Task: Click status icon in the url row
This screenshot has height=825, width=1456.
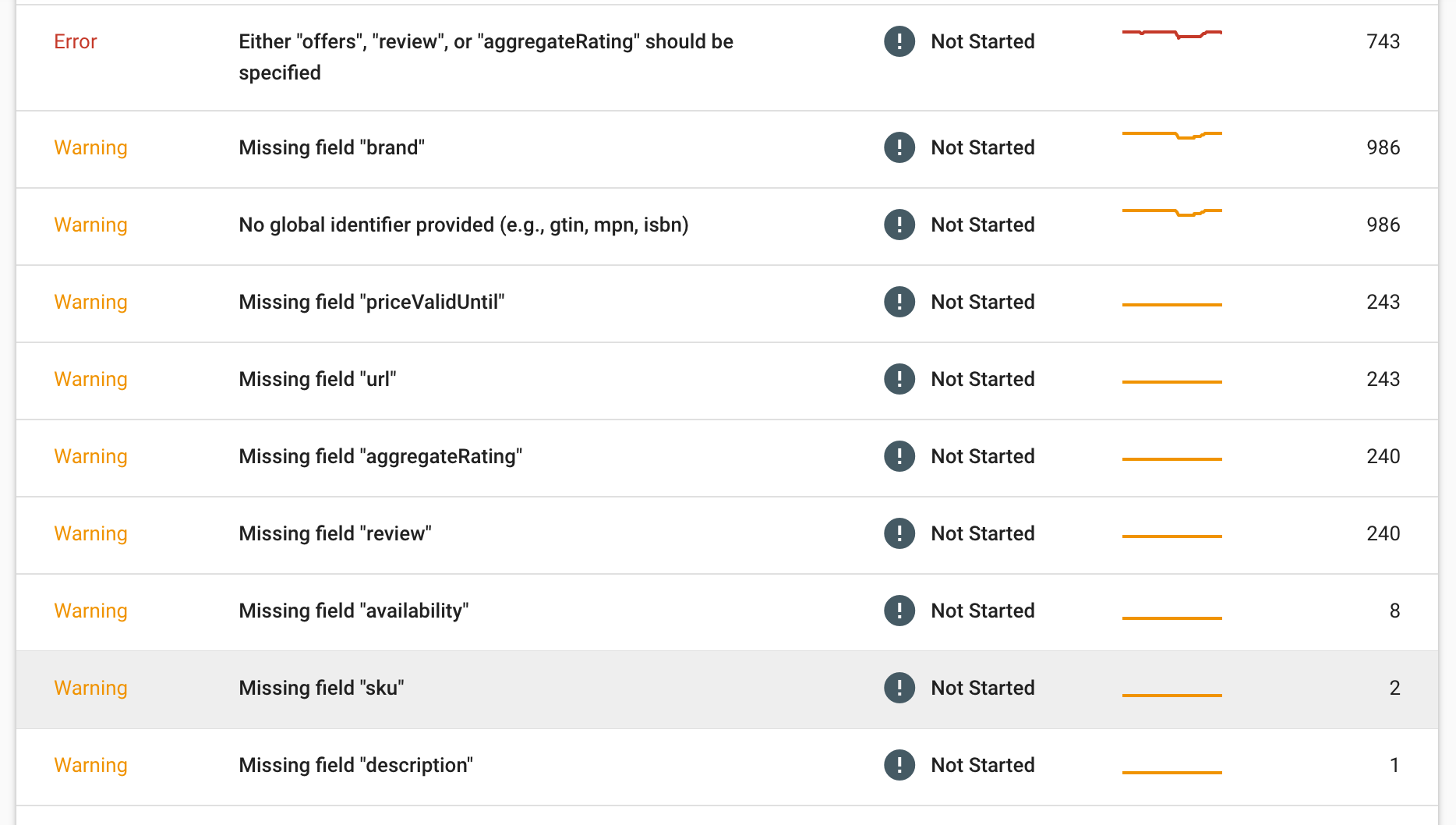Action: (x=899, y=379)
